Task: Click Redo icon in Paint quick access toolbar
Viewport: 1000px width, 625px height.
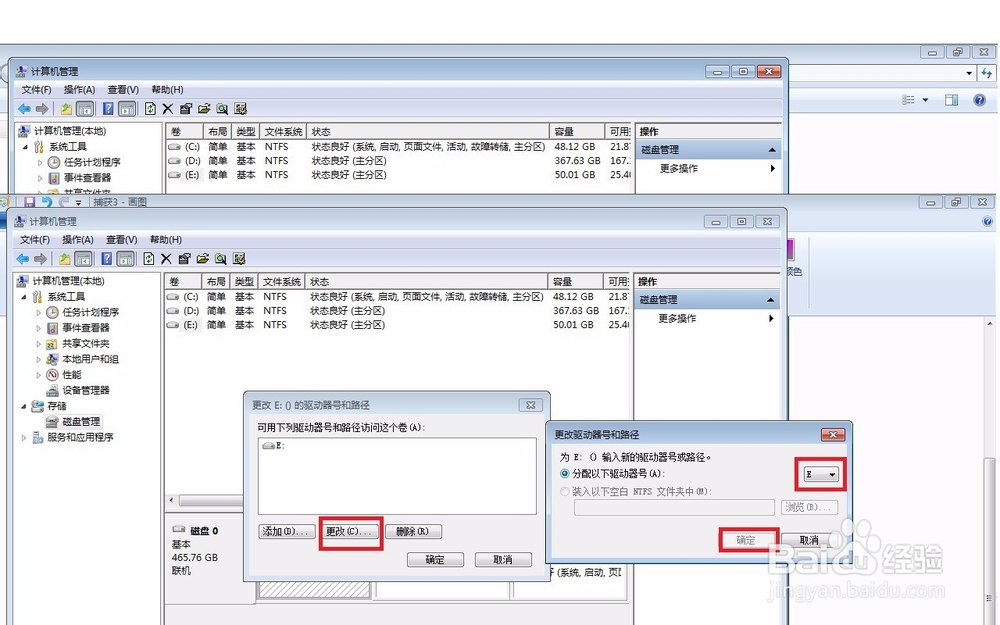Action: point(63,202)
